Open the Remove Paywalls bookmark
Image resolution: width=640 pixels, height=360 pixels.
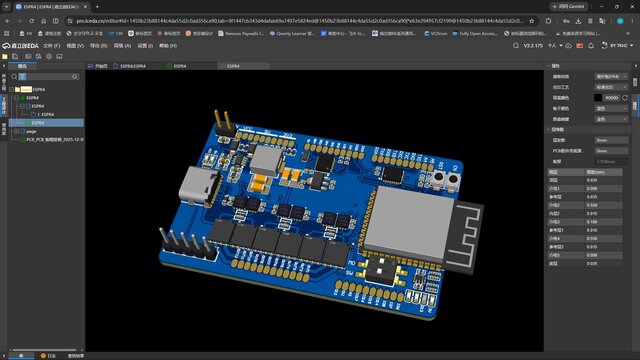pyautogui.click(x=241, y=33)
